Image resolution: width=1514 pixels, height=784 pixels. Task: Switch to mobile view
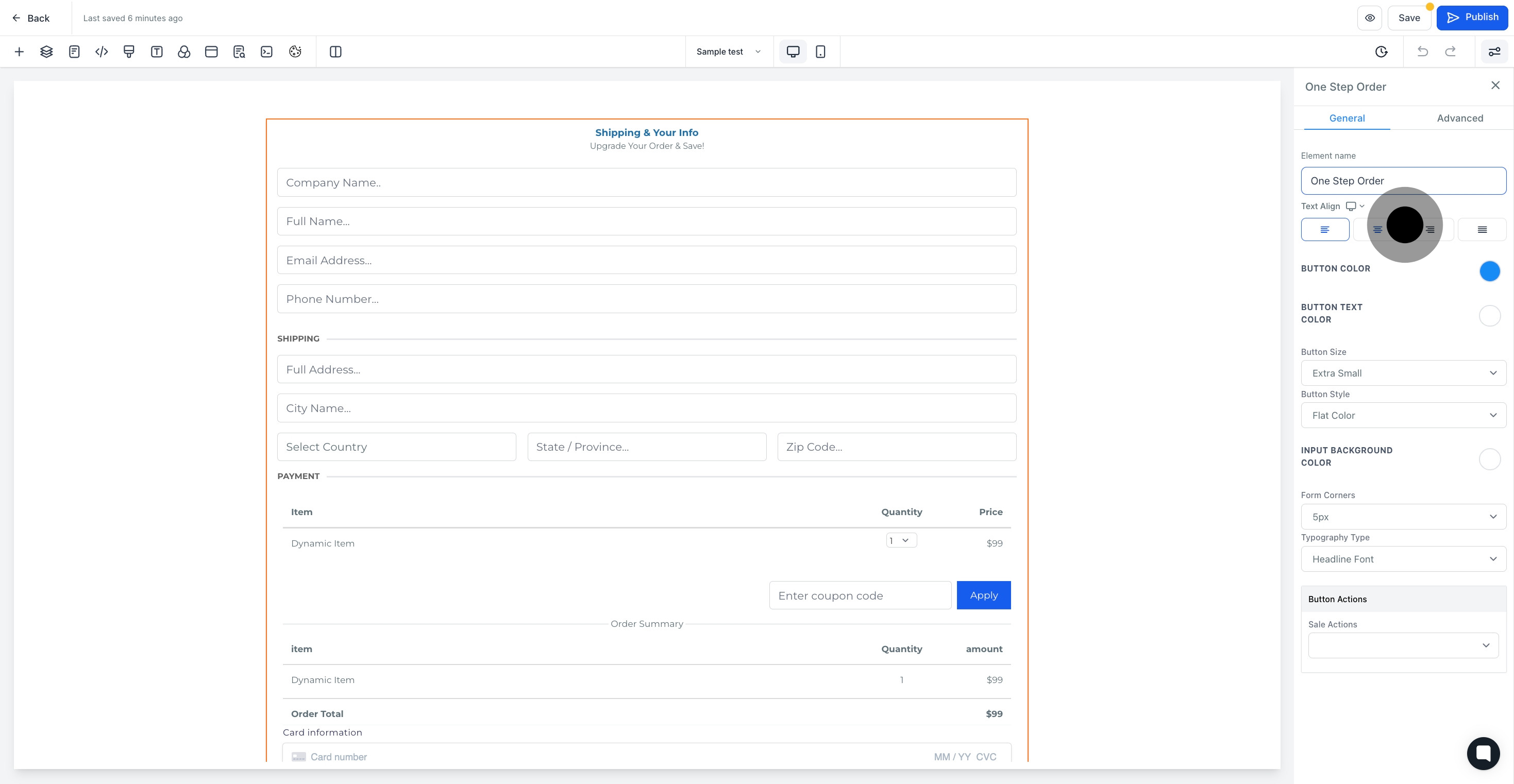pyautogui.click(x=820, y=52)
